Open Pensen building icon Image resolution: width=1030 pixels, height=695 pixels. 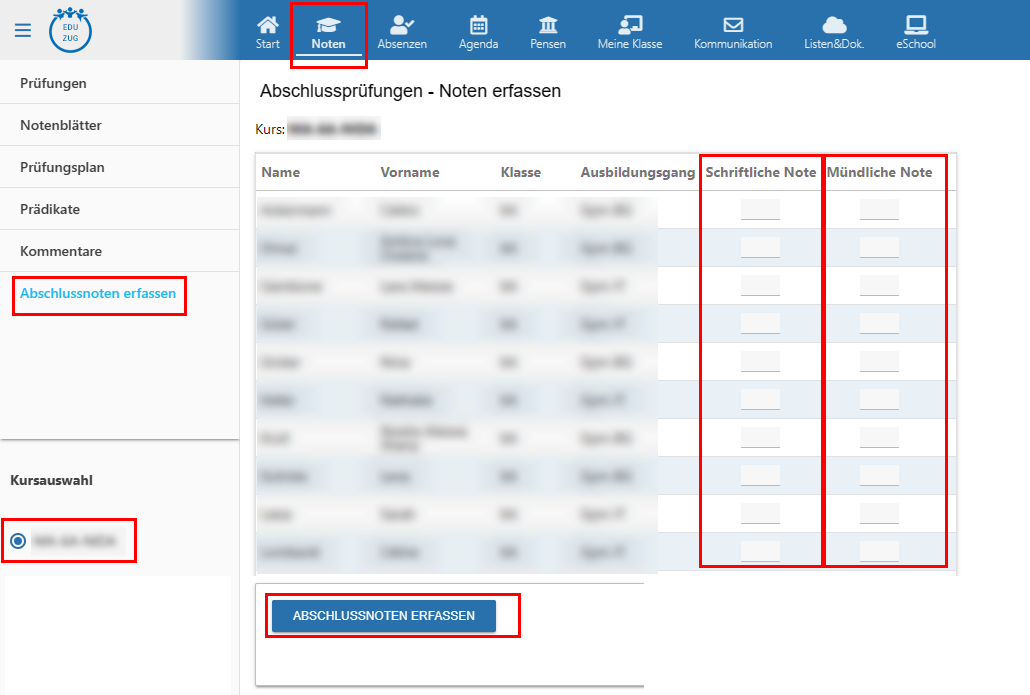click(x=548, y=25)
